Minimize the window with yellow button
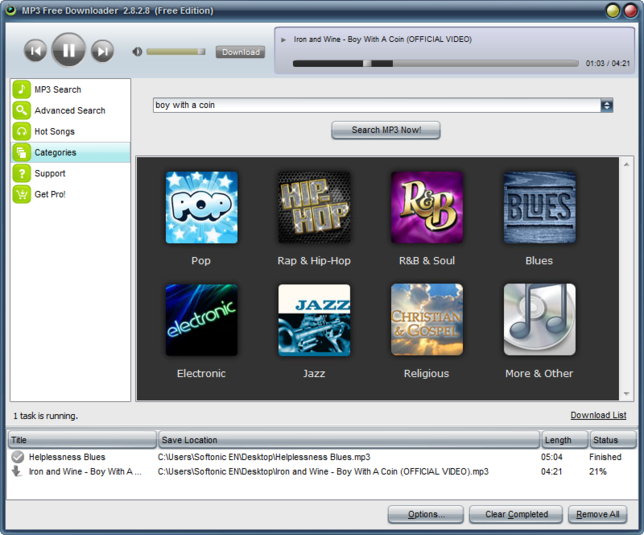This screenshot has width=644, height=535. (613, 11)
